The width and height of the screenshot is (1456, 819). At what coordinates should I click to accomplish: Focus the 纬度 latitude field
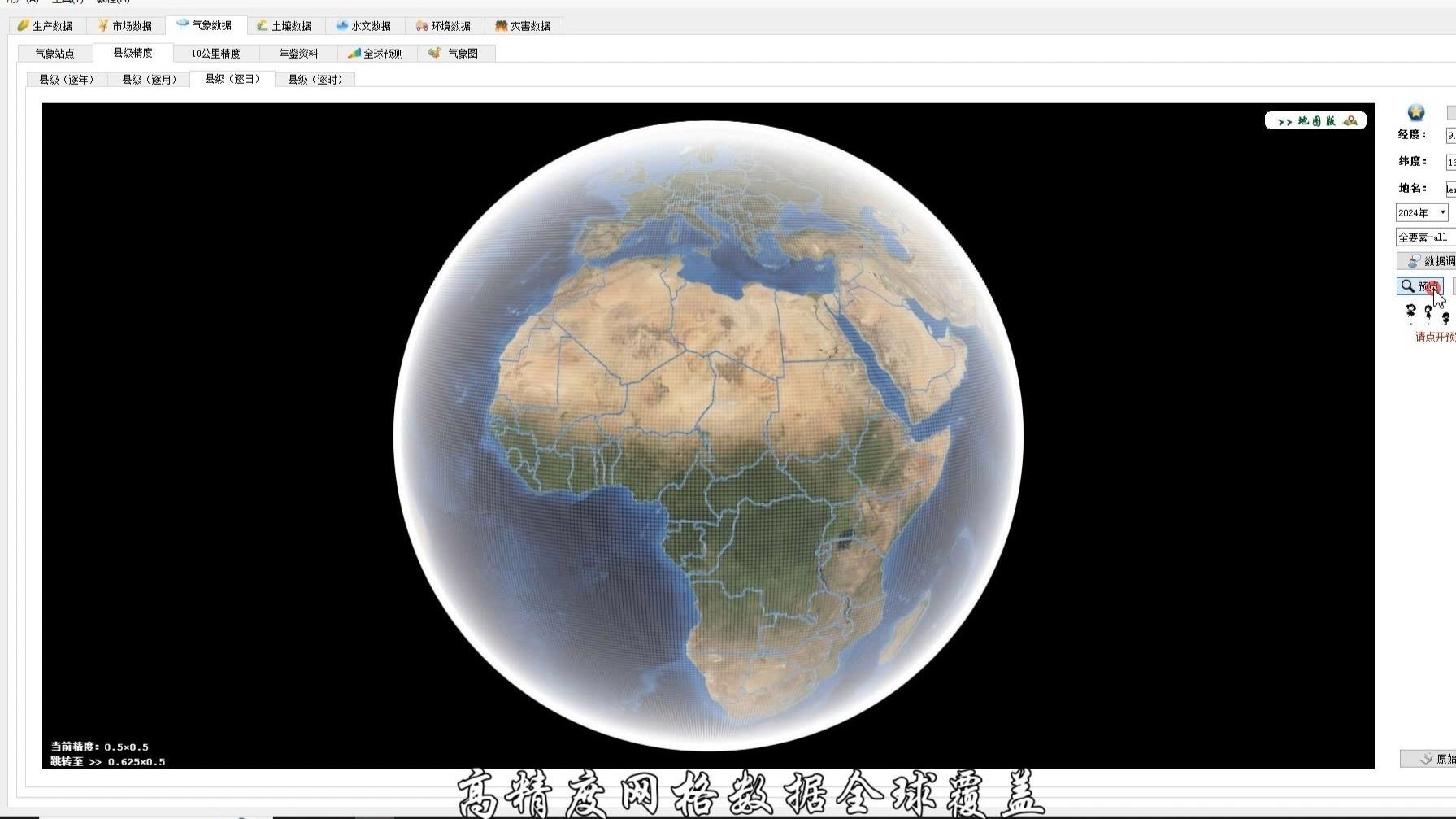coord(1450,162)
